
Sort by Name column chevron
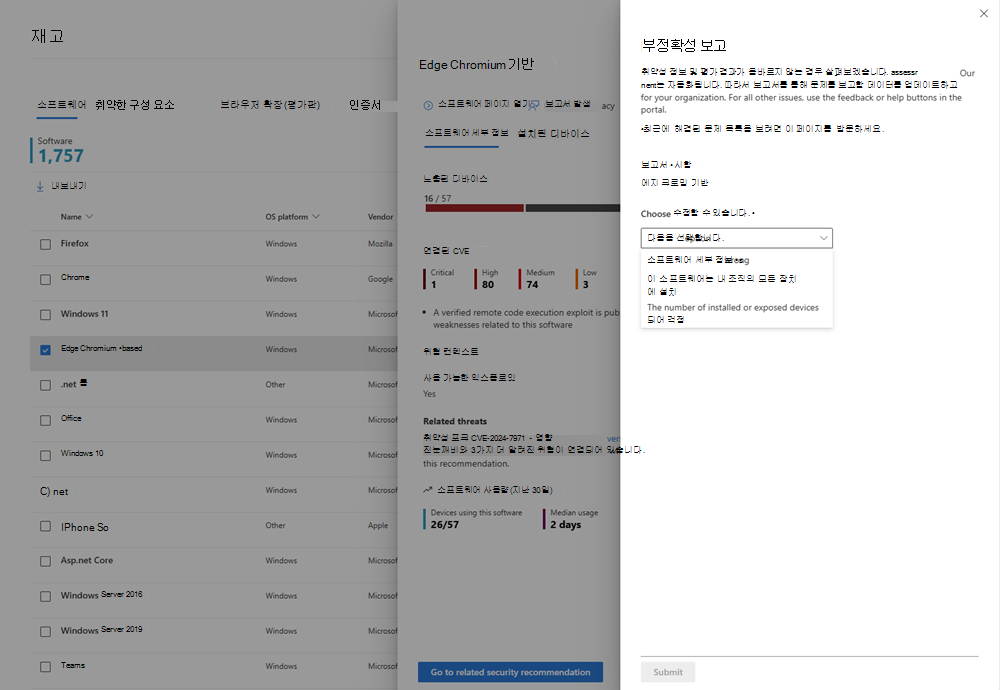89,217
